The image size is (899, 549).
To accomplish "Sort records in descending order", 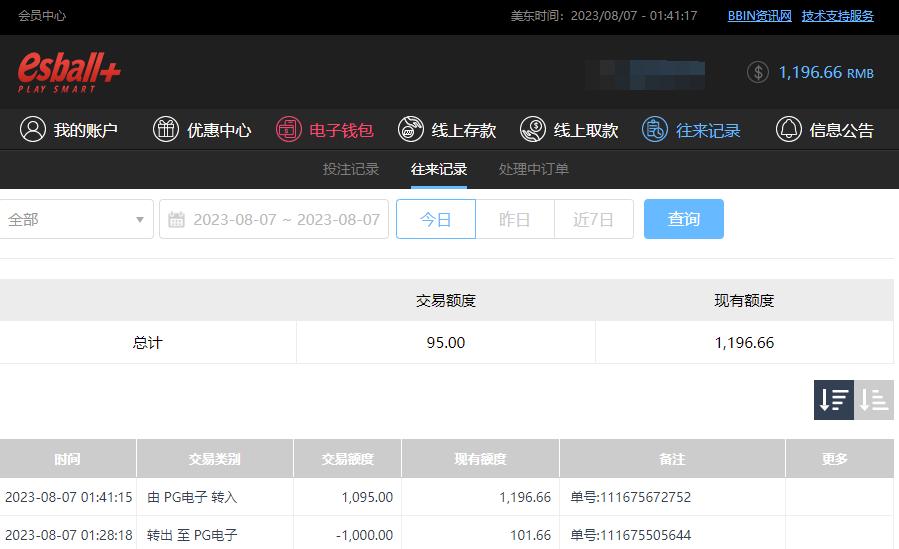I will 834,399.
